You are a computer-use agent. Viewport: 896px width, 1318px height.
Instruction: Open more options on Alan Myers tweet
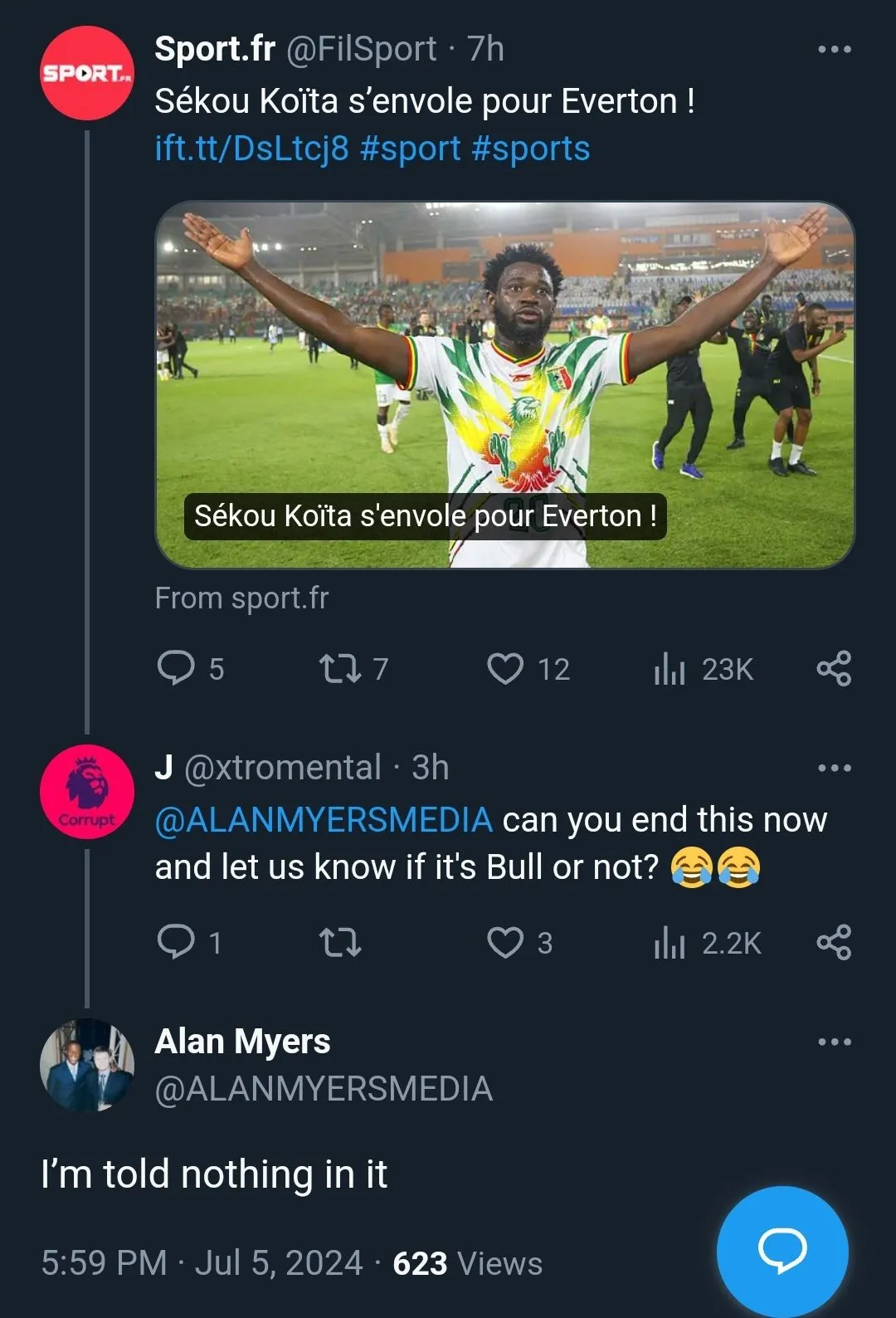[x=834, y=1042]
